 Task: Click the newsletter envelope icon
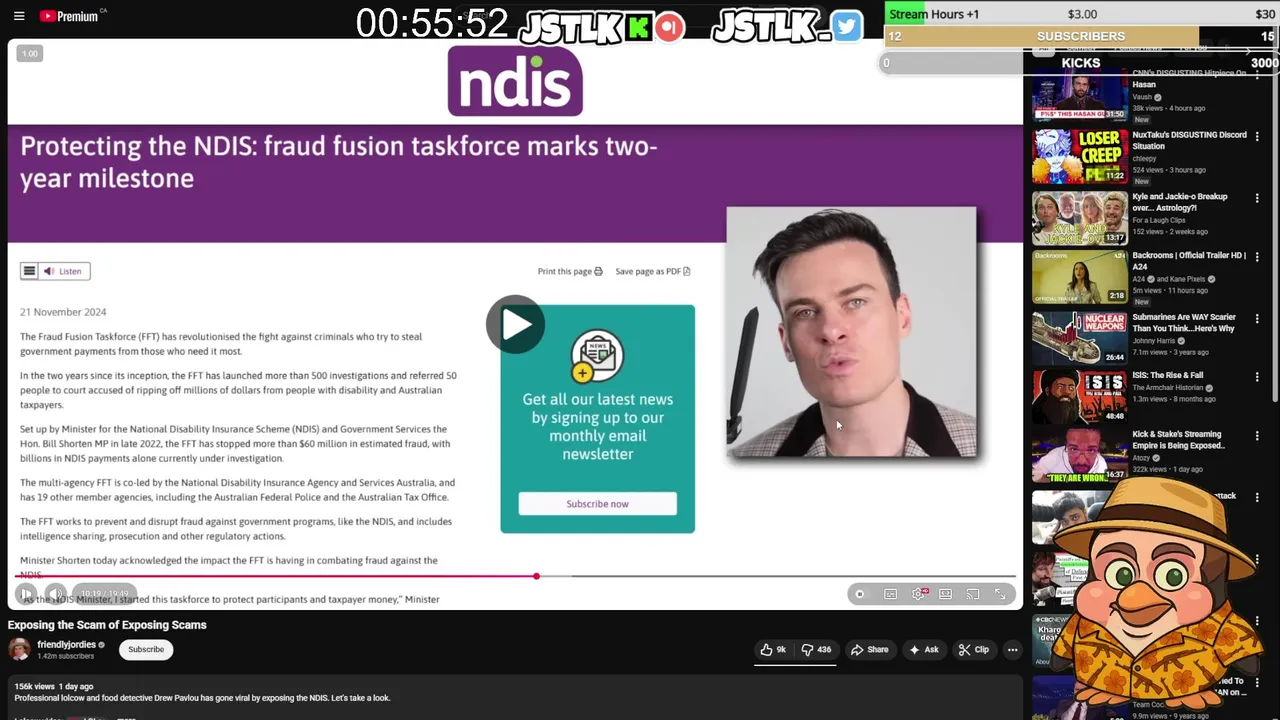[x=597, y=357]
